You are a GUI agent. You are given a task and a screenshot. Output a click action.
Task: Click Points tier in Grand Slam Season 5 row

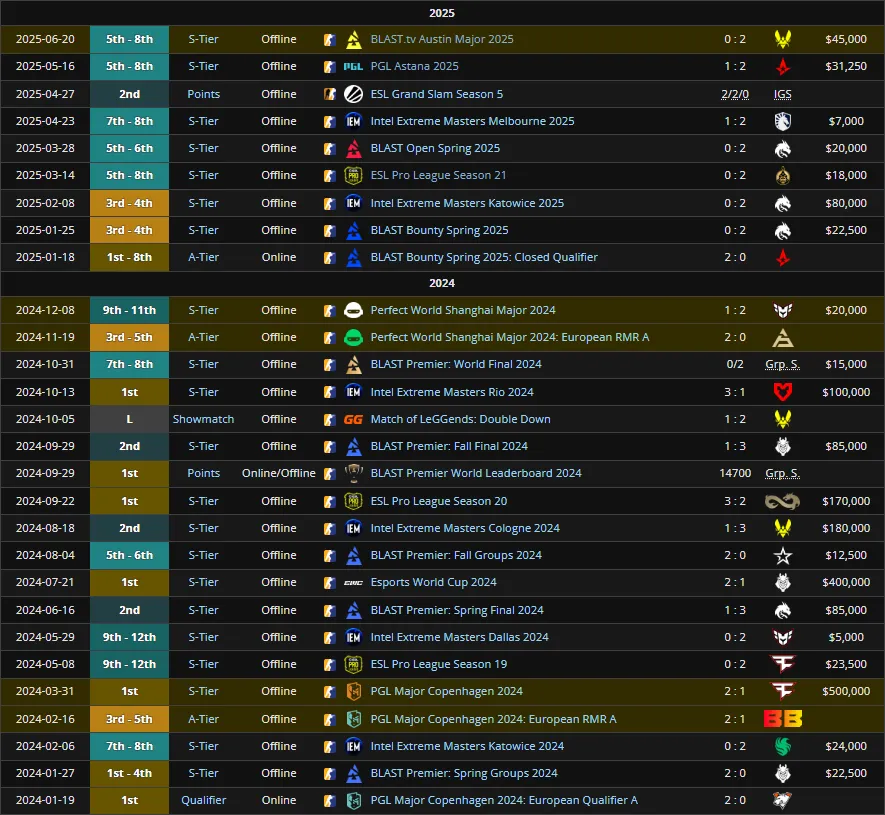(x=203, y=94)
